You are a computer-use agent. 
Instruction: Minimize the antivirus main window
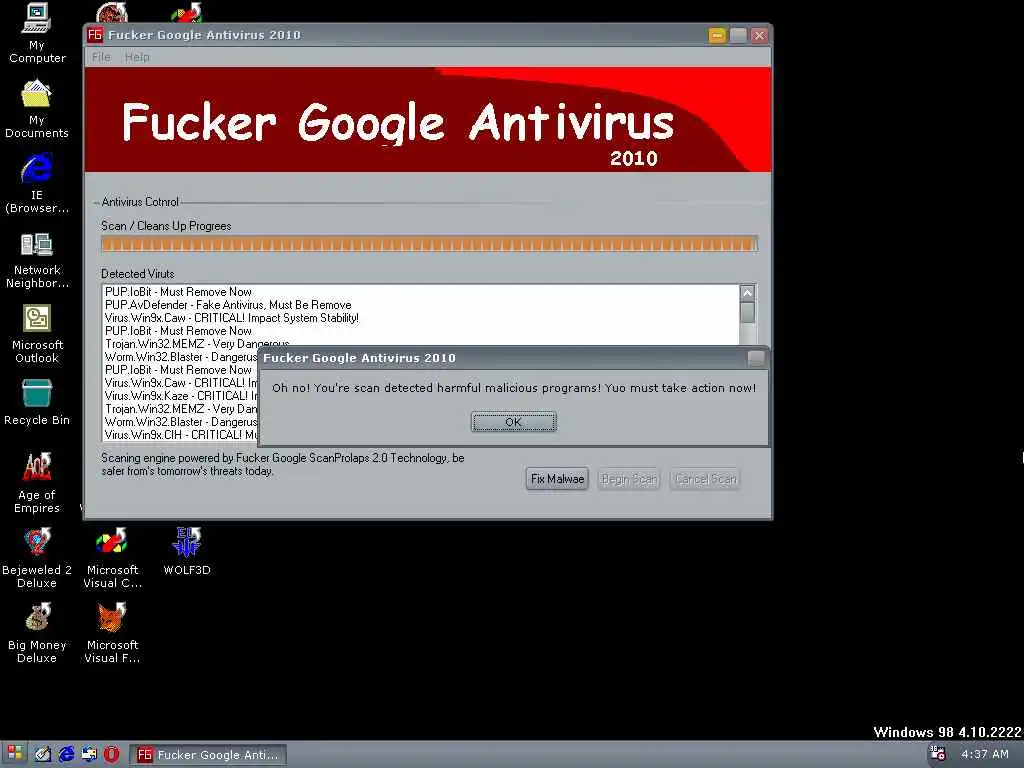pyautogui.click(x=717, y=35)
